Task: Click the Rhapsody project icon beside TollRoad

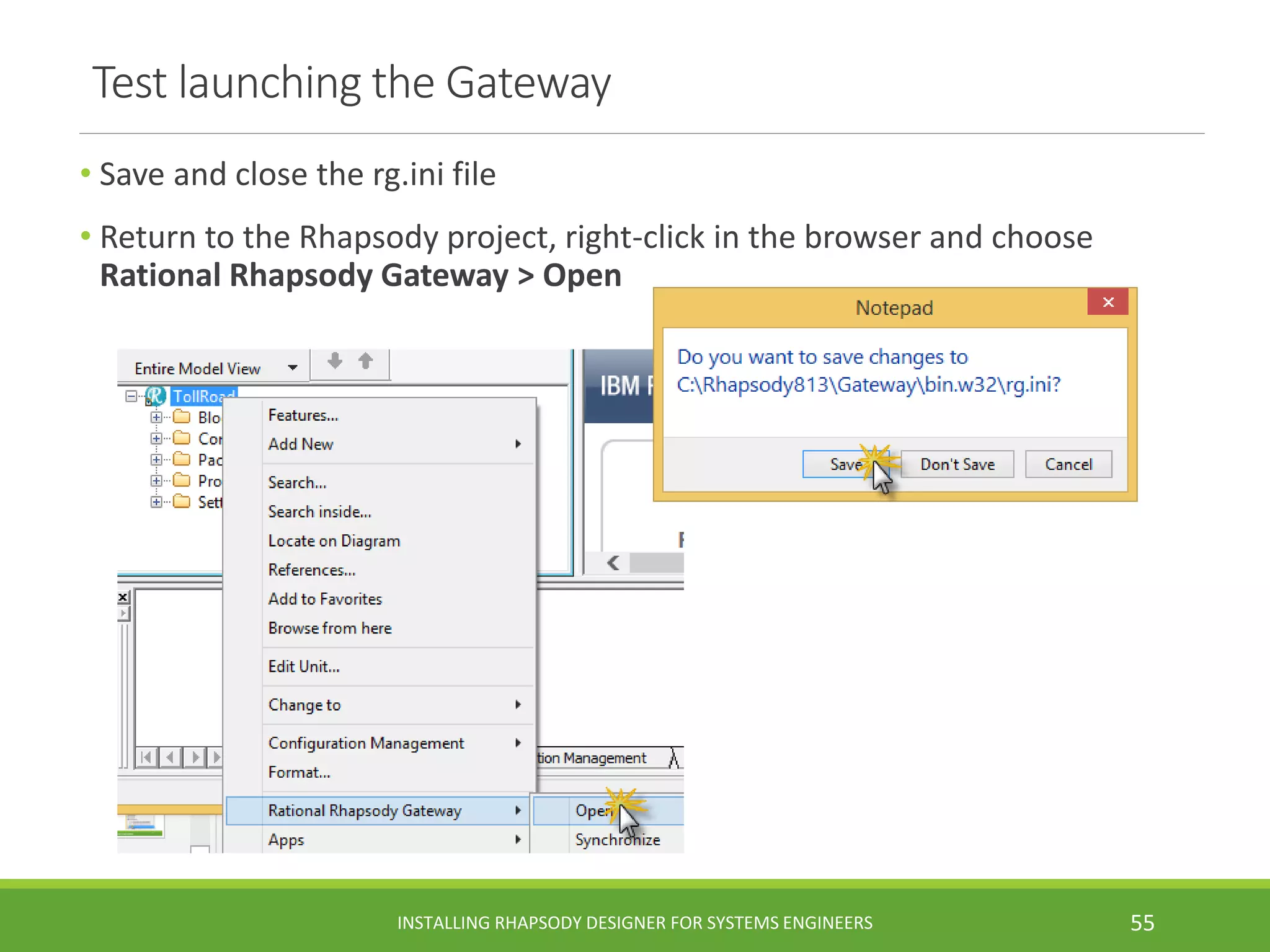Action: (155, 396)
